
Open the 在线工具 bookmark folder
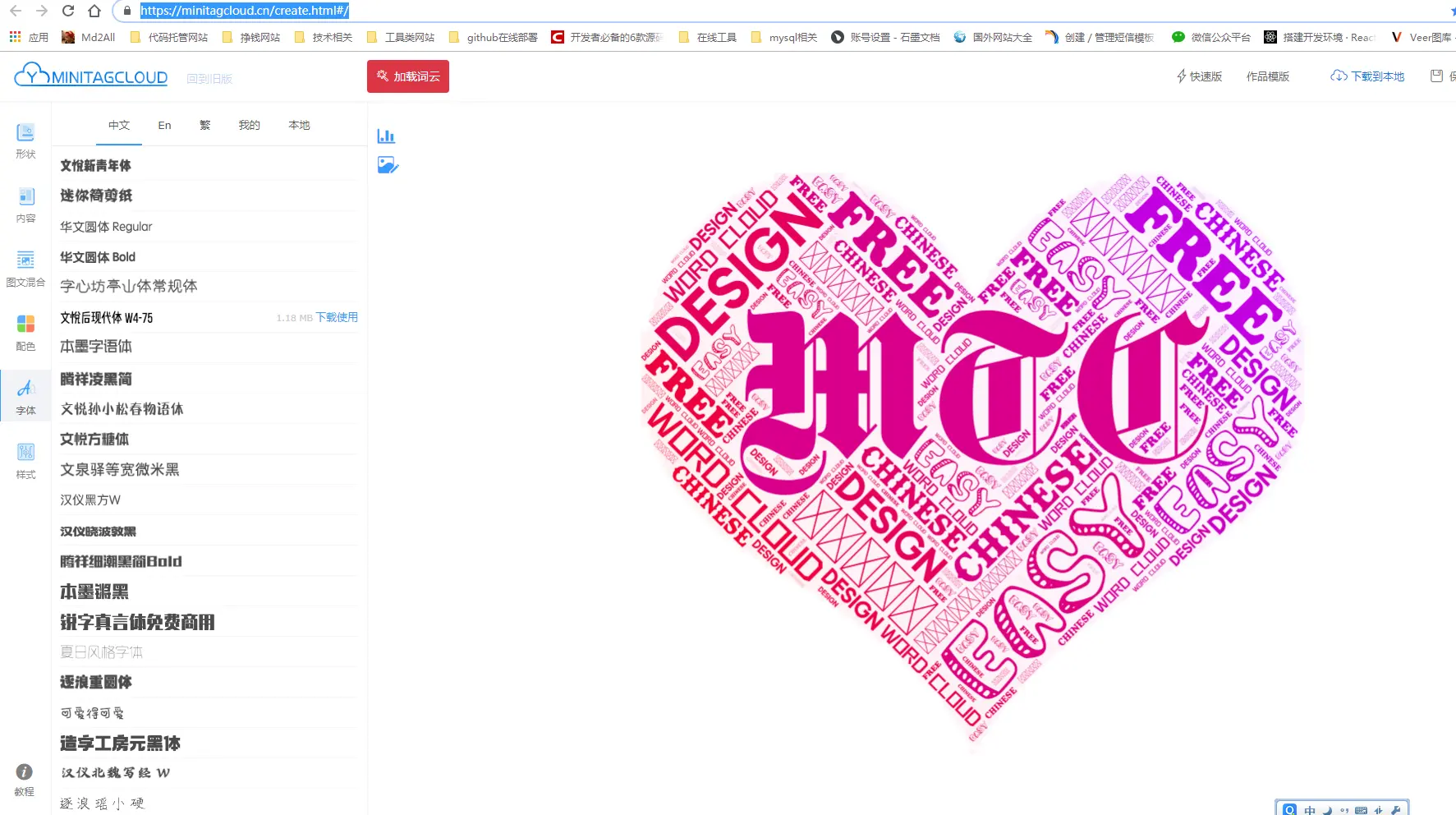pyautogui.click(x=708, y=37)
